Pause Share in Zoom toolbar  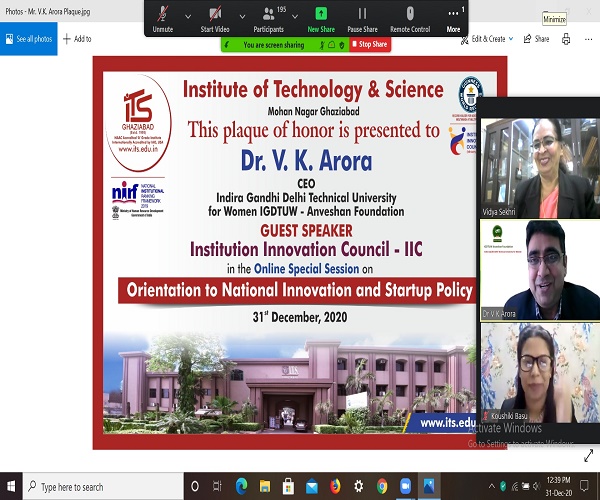[x=362, y=19]
